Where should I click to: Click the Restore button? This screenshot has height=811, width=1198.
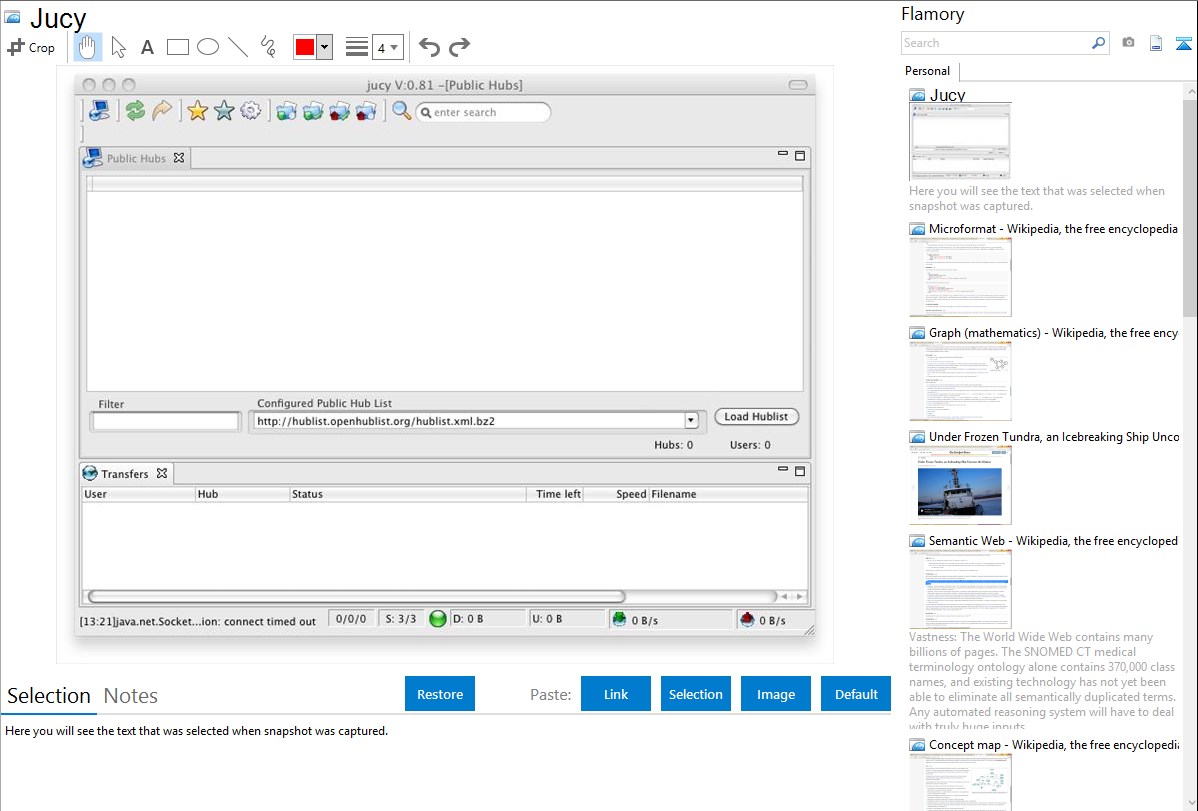click(x=440, y=694)
